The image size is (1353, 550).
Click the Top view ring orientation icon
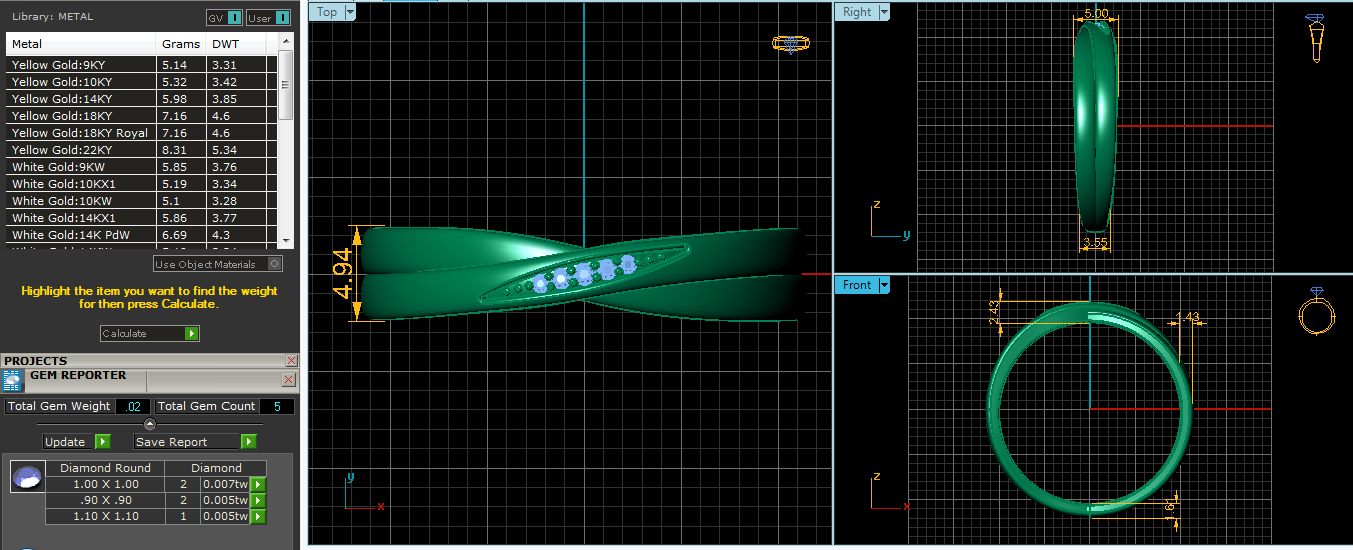pyautogui.click(x=791, y=44)
